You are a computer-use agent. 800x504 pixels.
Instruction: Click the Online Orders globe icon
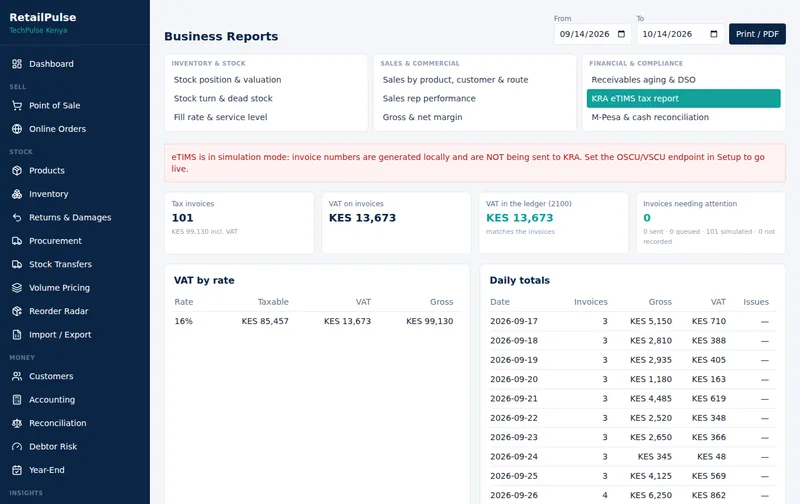(x=17, y=129)
